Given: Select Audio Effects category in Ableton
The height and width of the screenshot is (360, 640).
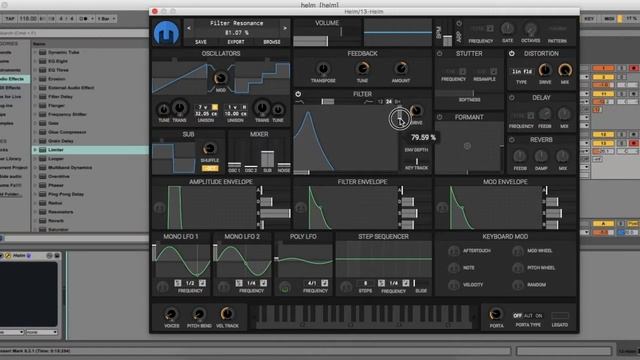Looking at the screenshot, I should point(14,79).
